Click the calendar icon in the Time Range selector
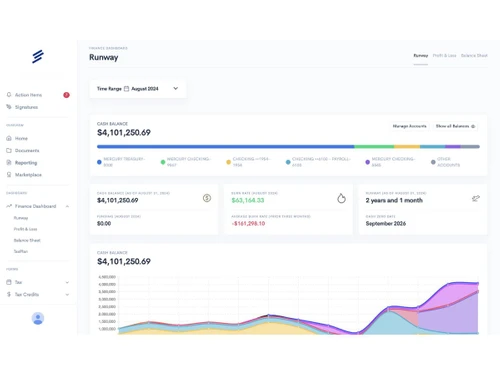Screen dimensions: 500x375 [x=126, y=89]
